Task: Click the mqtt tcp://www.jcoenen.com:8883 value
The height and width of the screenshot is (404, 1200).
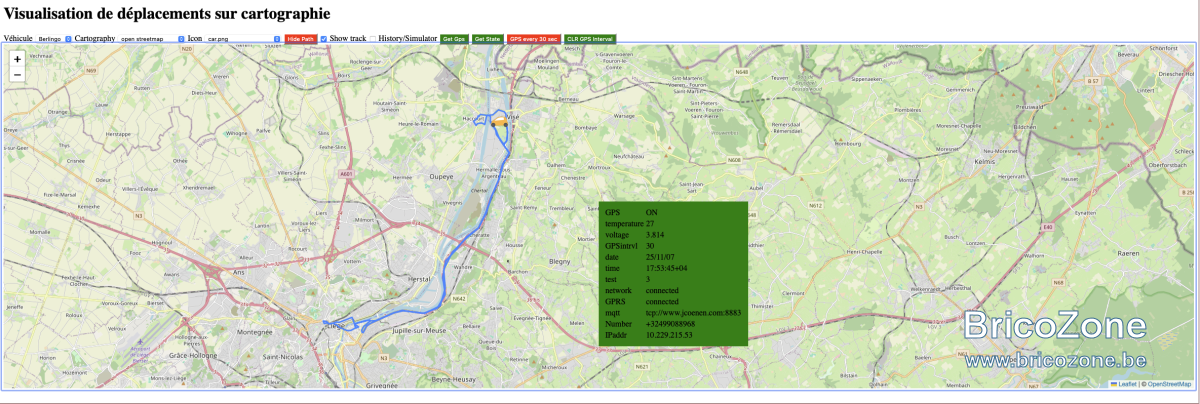Action: (x=693, y=313)
